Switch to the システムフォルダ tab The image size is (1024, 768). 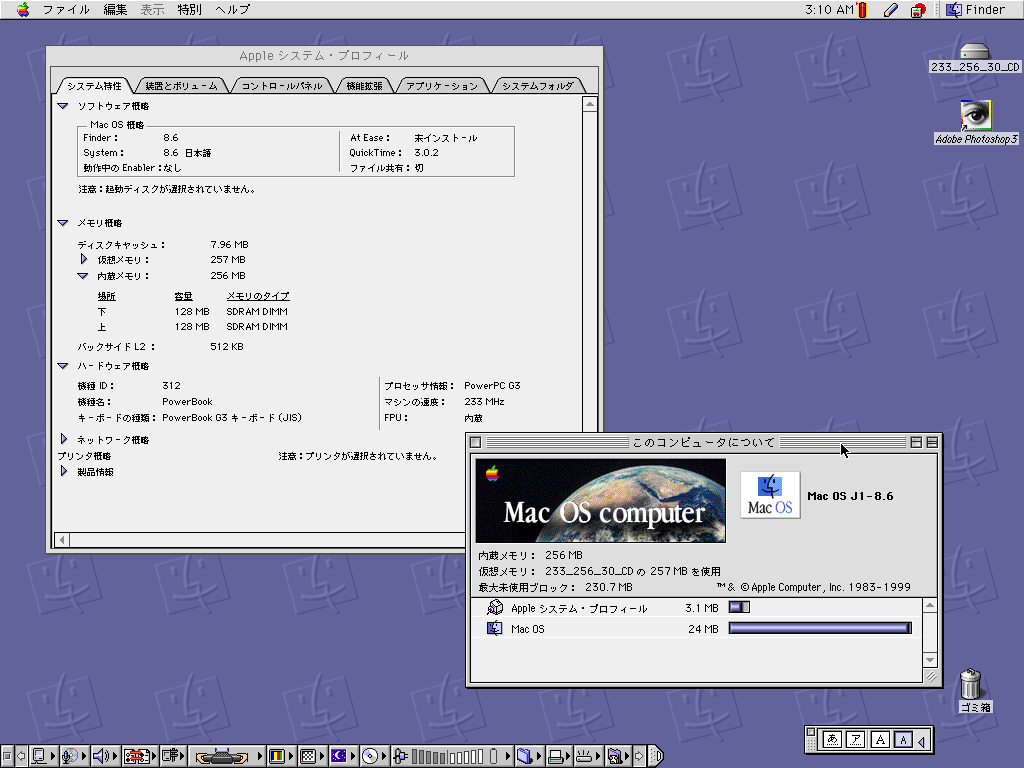pos(537,86)
